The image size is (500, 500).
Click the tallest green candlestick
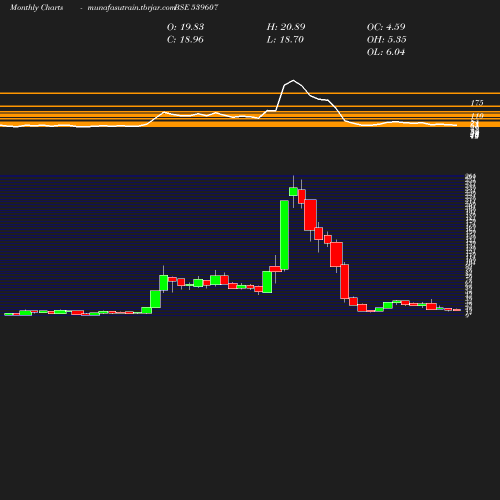point(284,235)
